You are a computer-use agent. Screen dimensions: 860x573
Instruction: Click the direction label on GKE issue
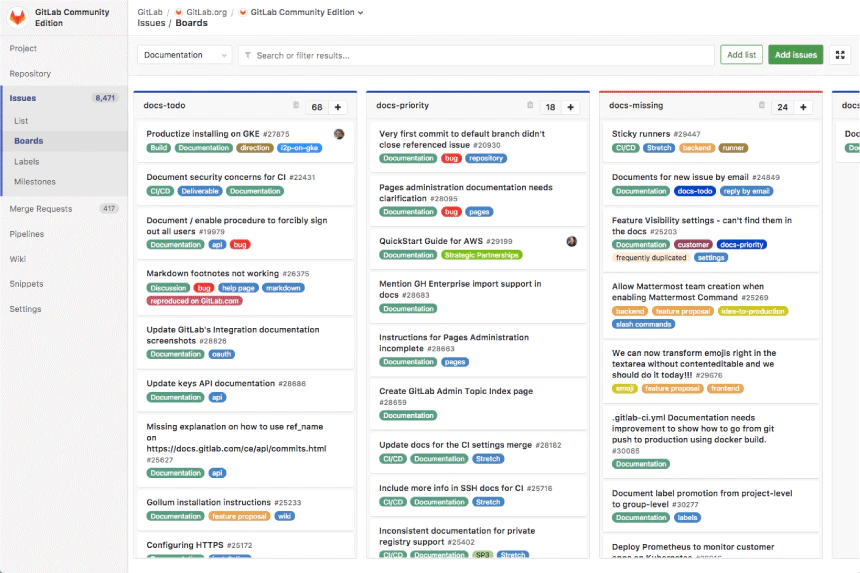[254, 148]
